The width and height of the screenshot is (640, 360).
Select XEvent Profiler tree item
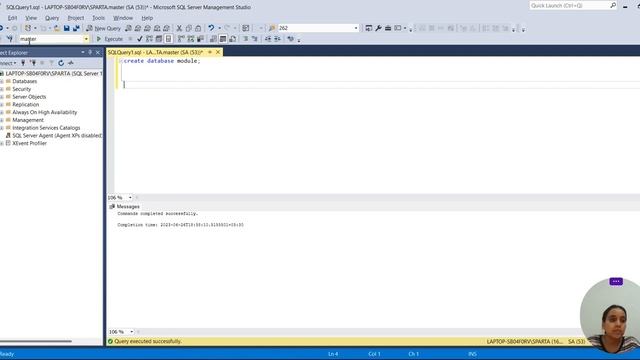[x=29, y=143]
